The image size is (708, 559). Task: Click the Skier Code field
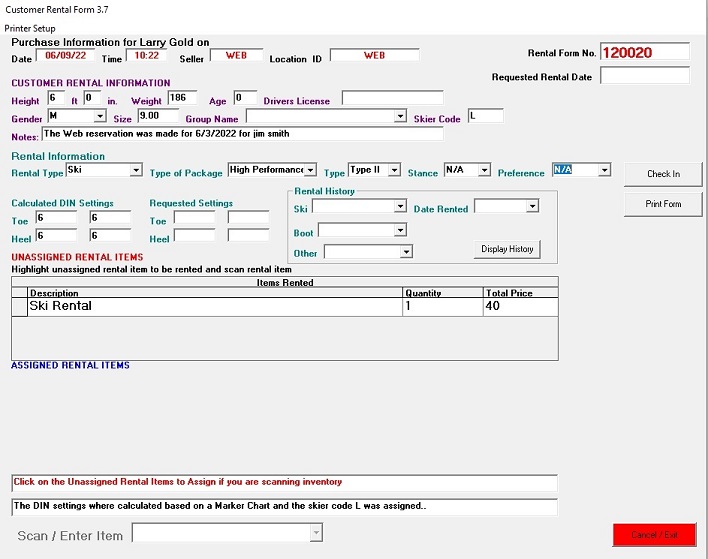click(485, 117)
